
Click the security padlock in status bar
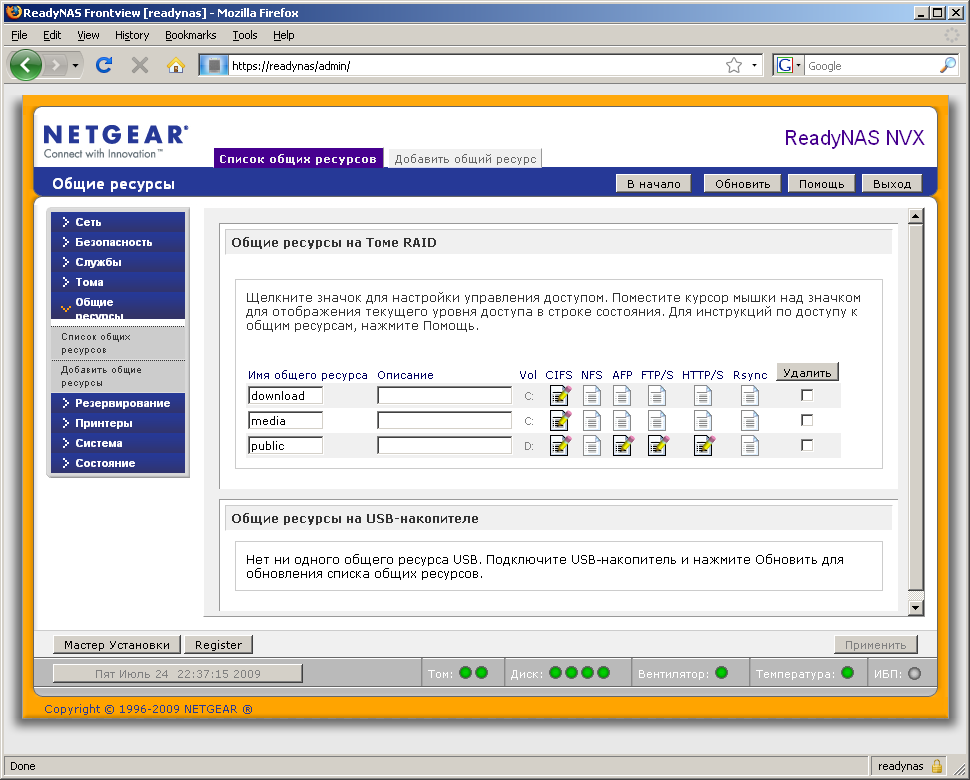(x=937, y=766)
